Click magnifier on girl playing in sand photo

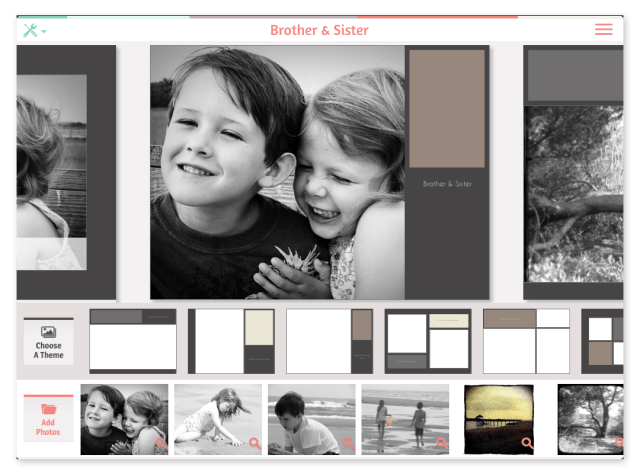click(254, 442)
